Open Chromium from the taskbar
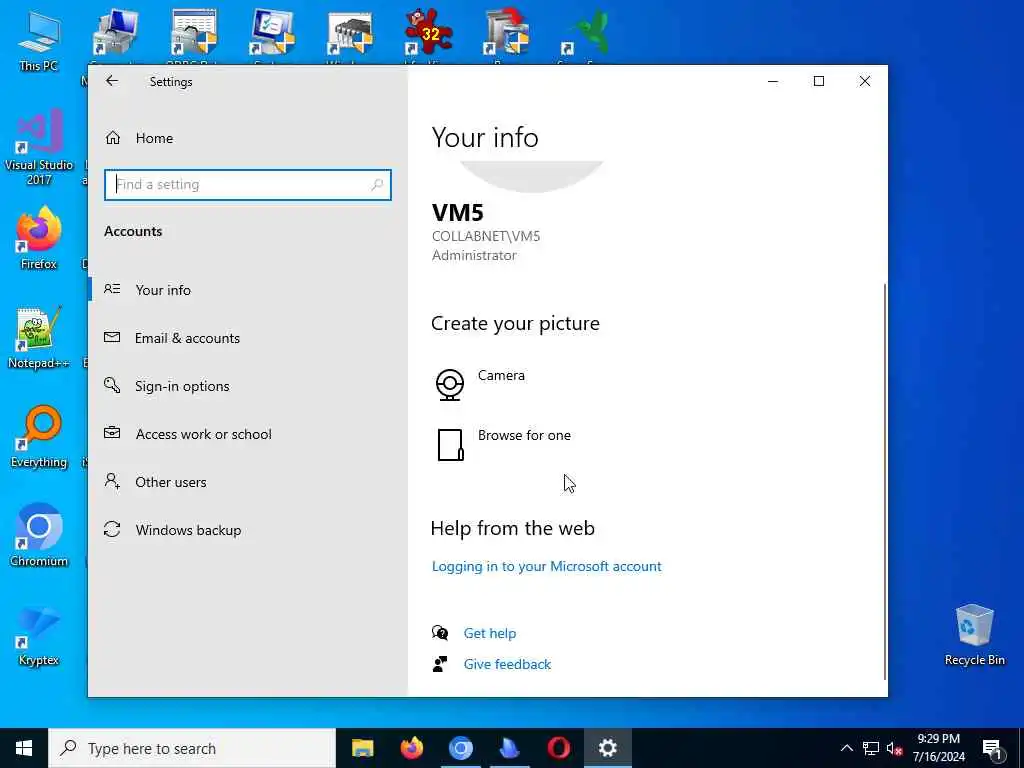Screen dimensions: 1024x768 click(x=460, y=748)
